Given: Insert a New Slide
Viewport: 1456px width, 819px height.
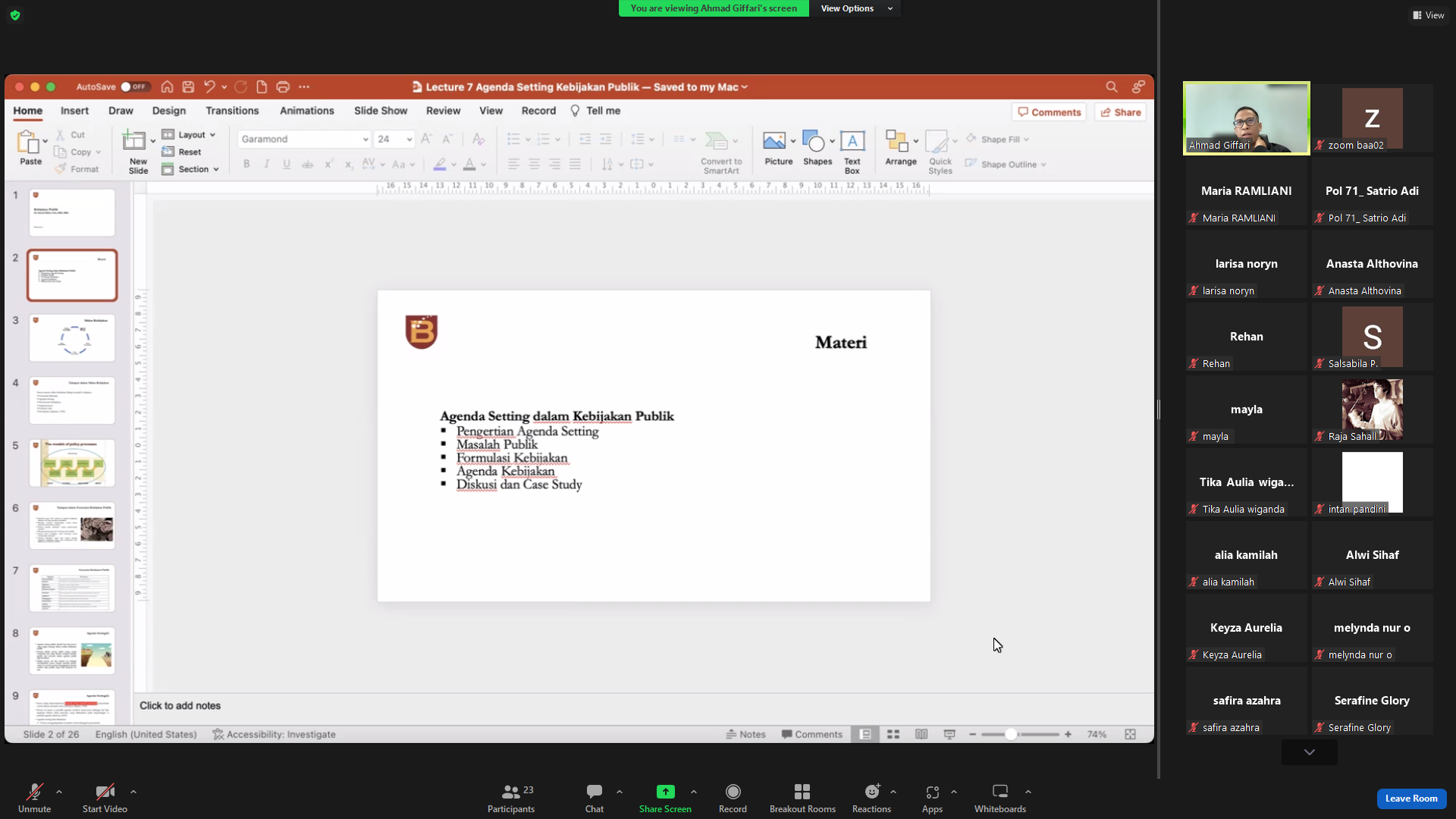Looking at the screenshot, I should pos(138,152).
